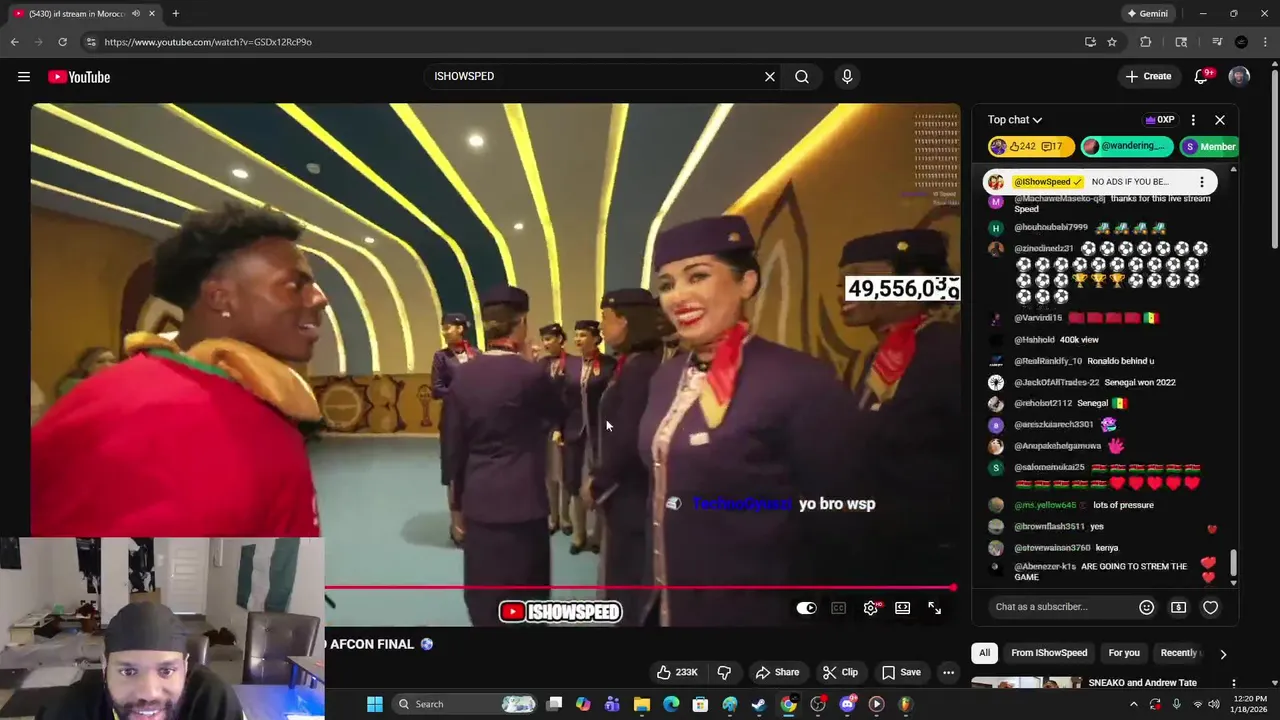Open Create upload button
The width and height of the screenshot is (1280, 720).
[x=1148, y=77]
